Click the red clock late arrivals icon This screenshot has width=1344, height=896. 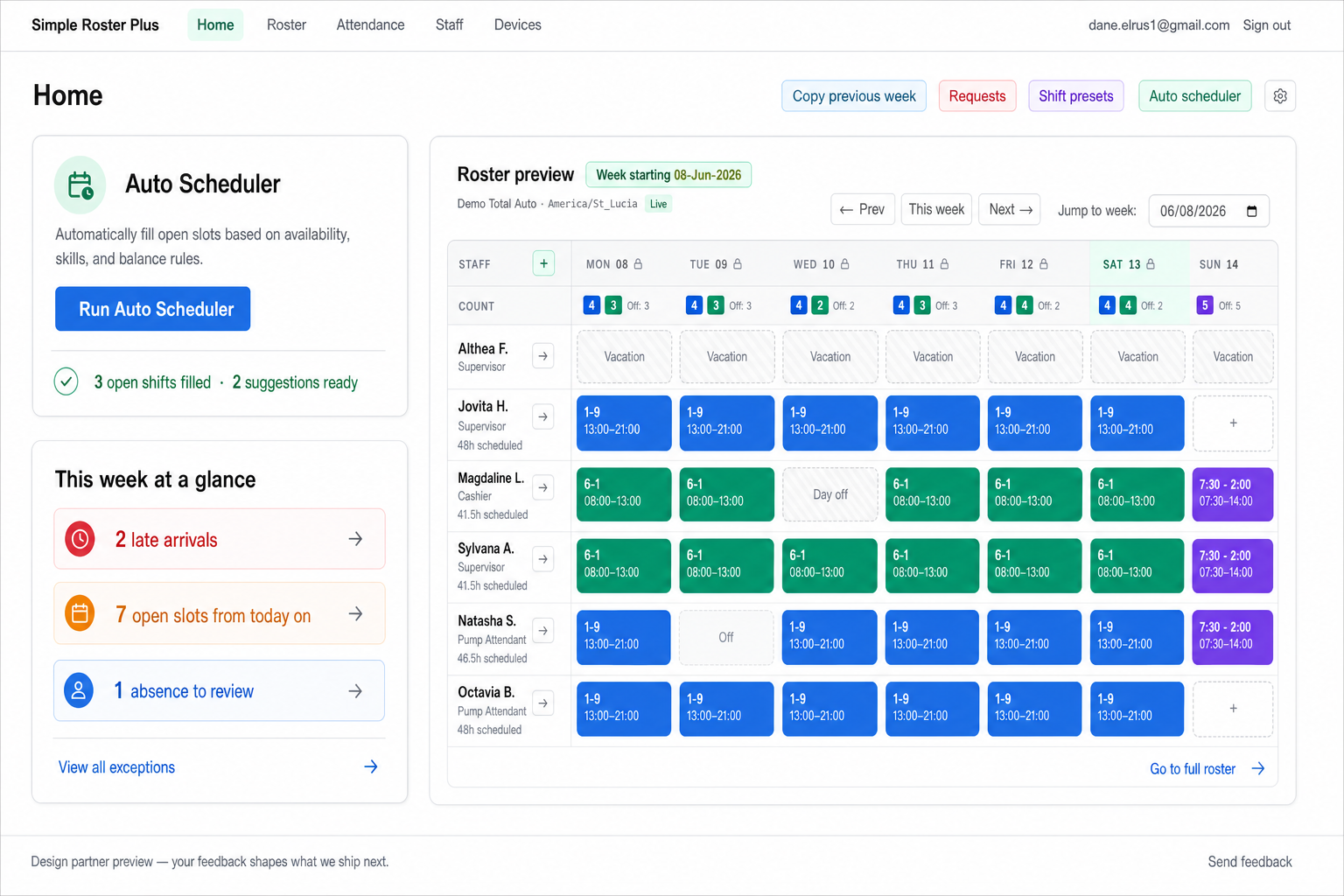(80, 539)
